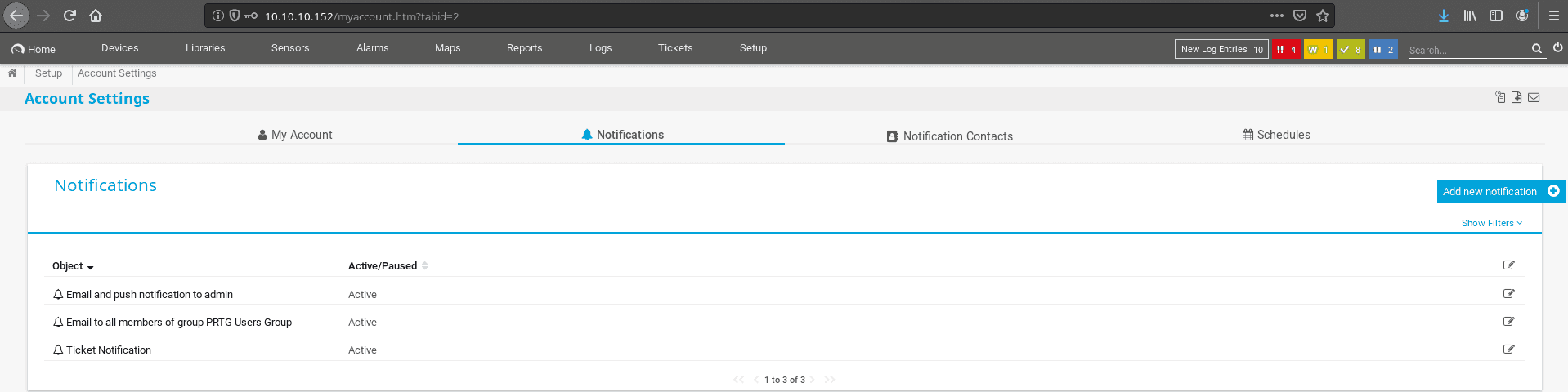
Task: Click Active status of Ticket Notification
Action: (x=362, y=350)
